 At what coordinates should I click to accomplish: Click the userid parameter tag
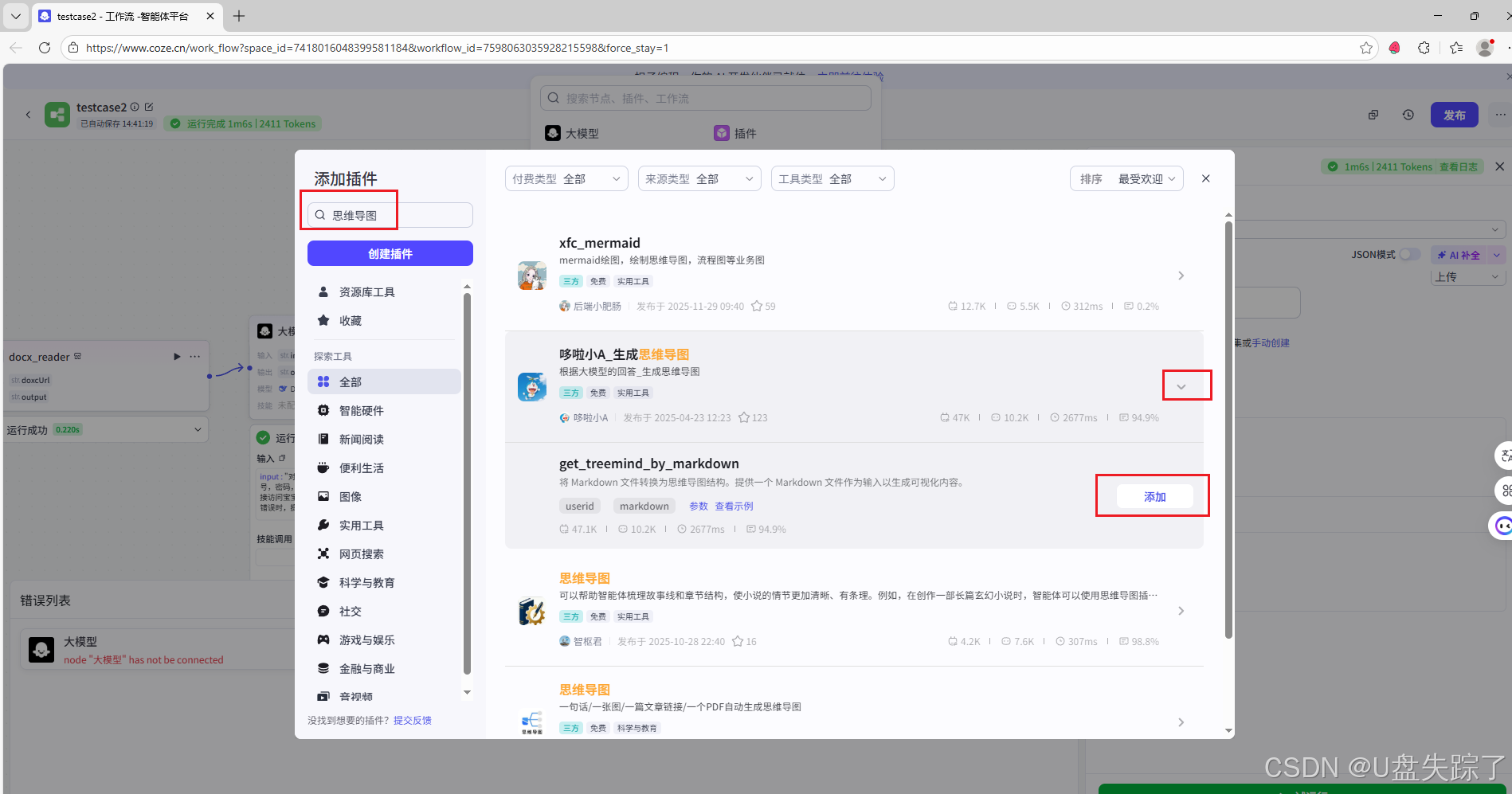[x=580, y=507]
